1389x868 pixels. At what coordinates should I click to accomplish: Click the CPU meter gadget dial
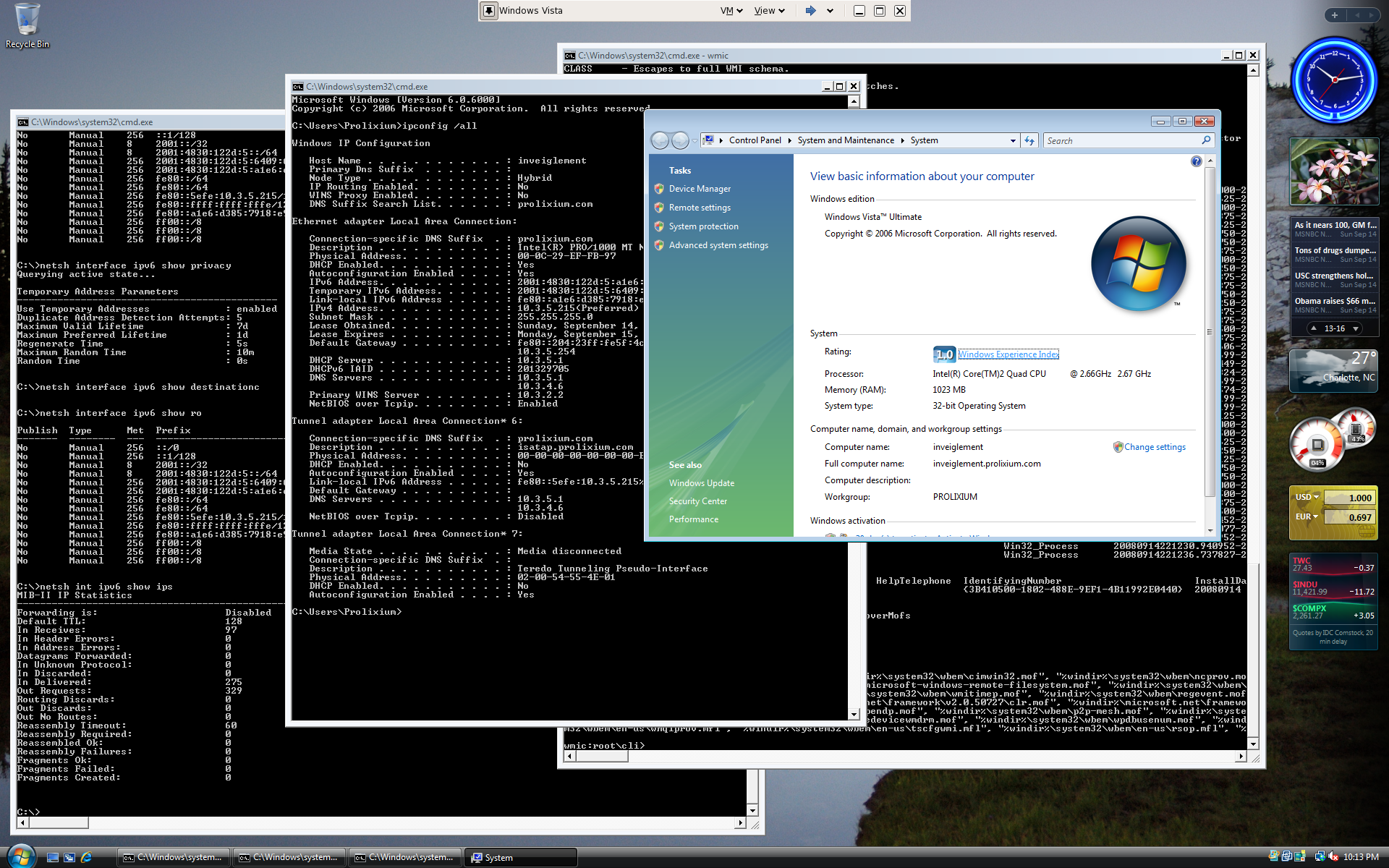pos(1317,445)
